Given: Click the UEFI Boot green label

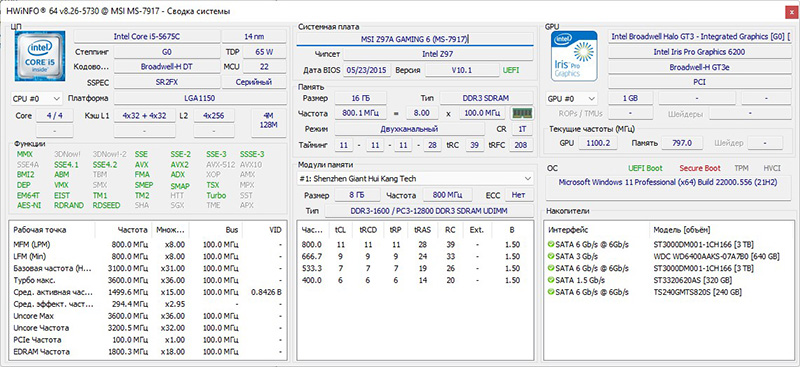Looking at the screenshot, I should pos(645,168).
